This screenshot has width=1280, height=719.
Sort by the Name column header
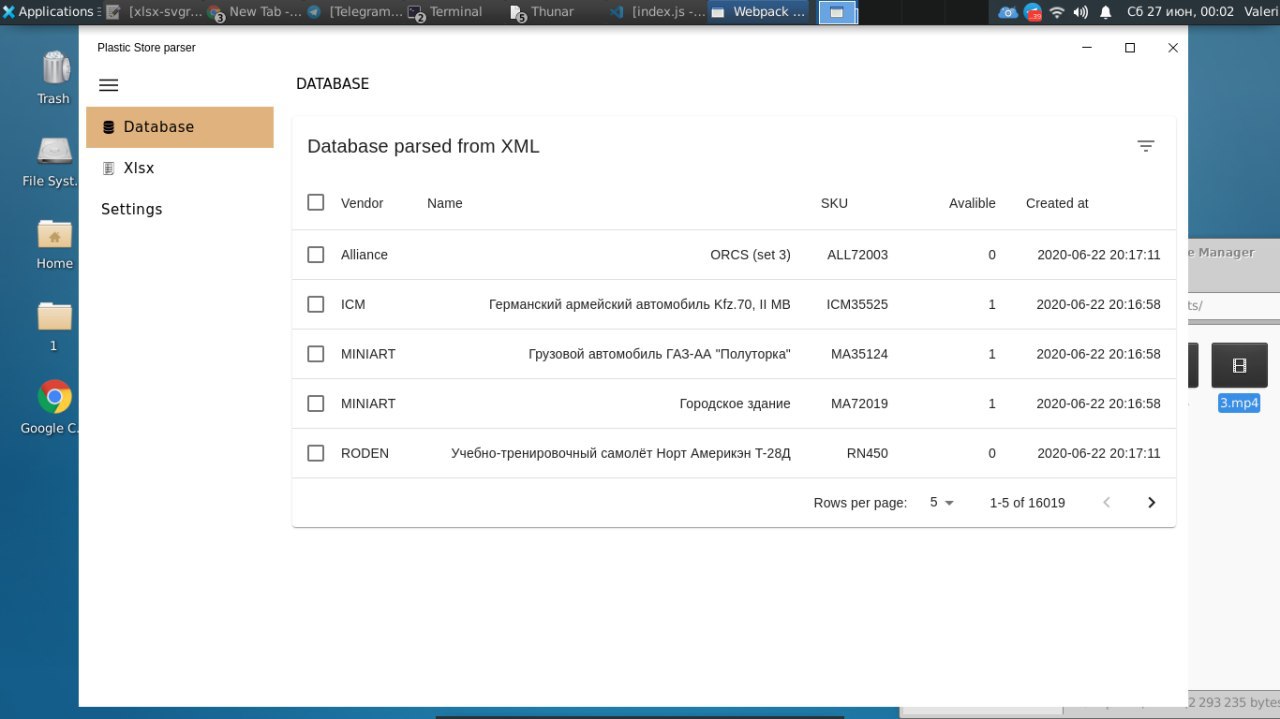445,203
